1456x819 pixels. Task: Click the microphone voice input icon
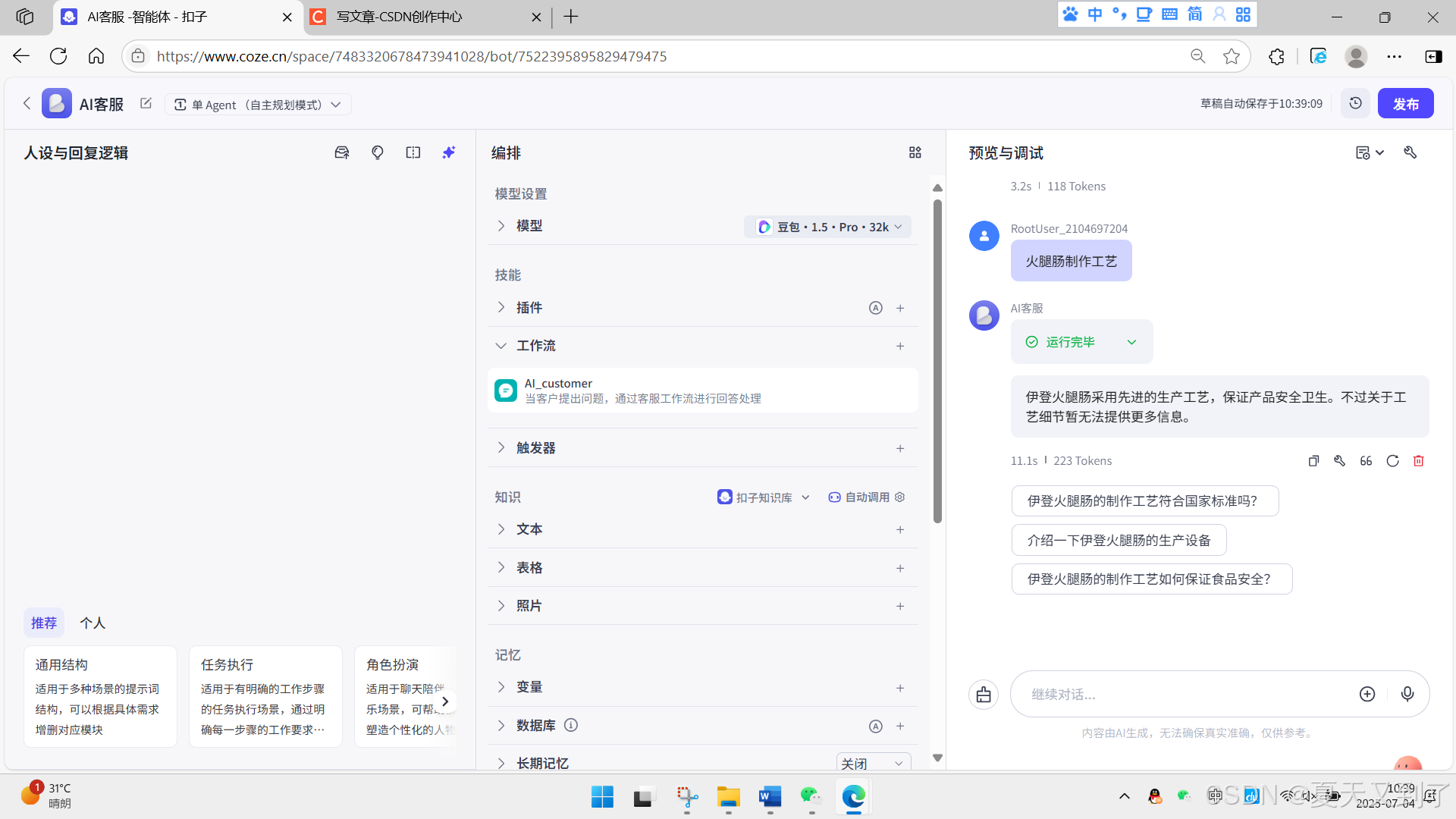(x=1407, y=694)
